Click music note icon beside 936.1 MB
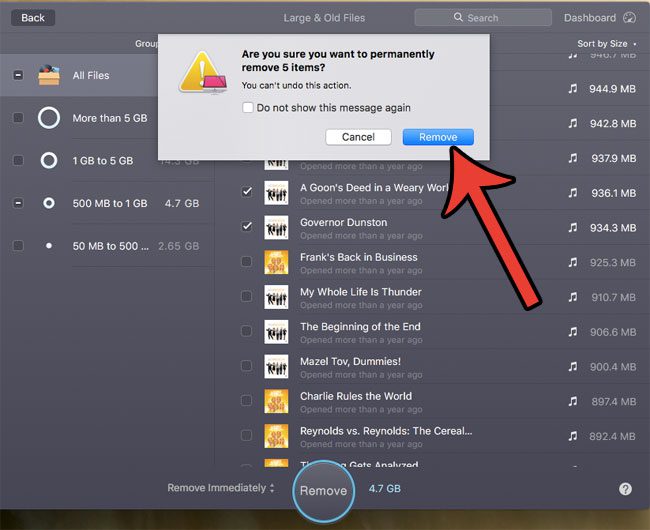Viewport: 650px width, 530px height. [572, 193]
